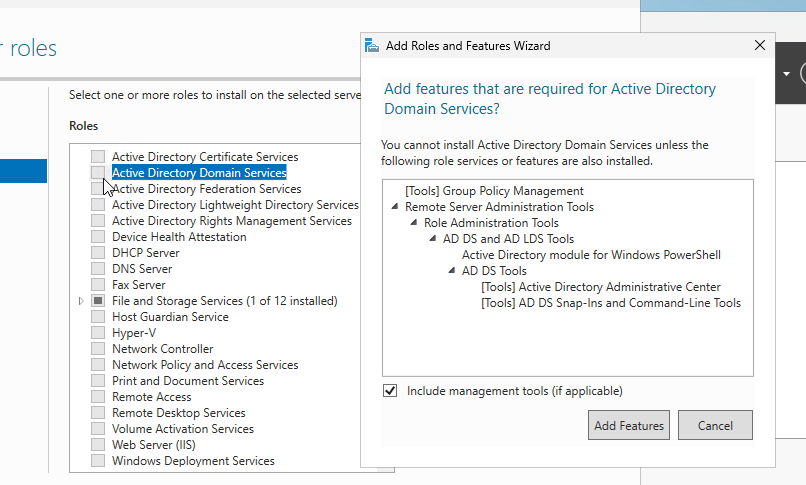806x485 pixels.
Task: Check Volume Activation Services role
Action: coord(98,428)
